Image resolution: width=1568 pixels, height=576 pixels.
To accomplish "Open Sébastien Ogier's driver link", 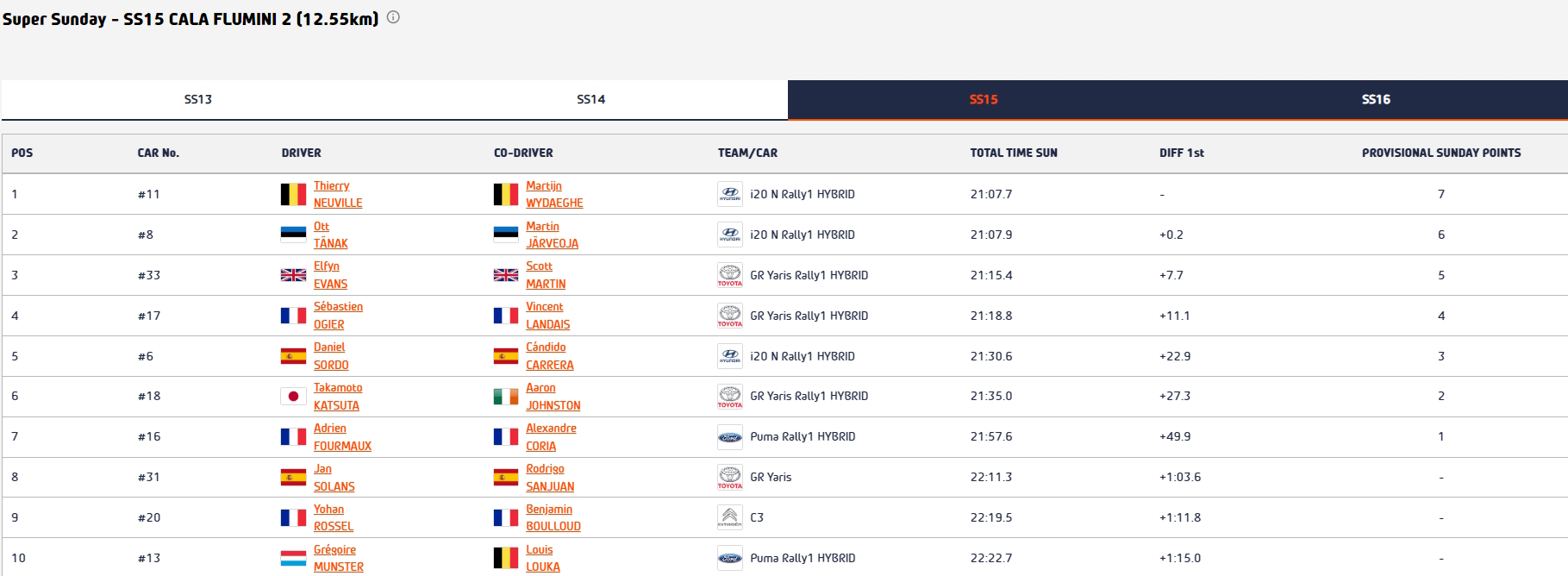I will point(337,316).
